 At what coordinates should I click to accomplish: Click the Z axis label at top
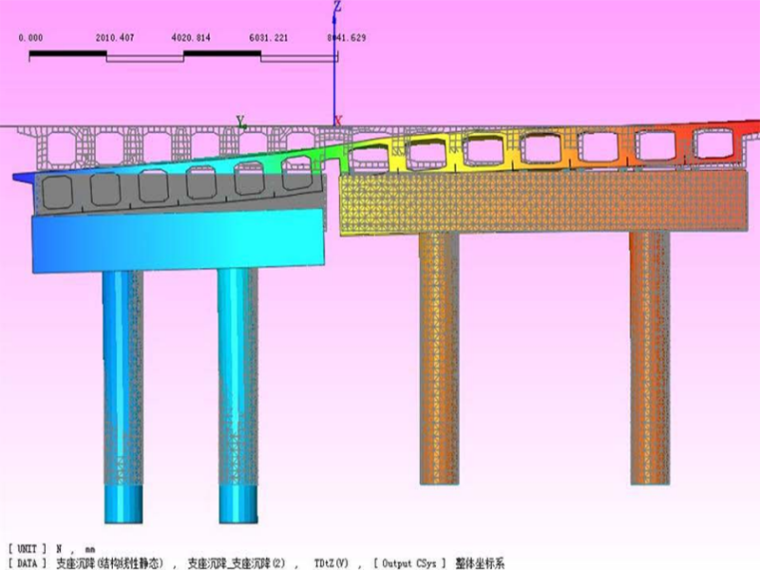[338, 7]
